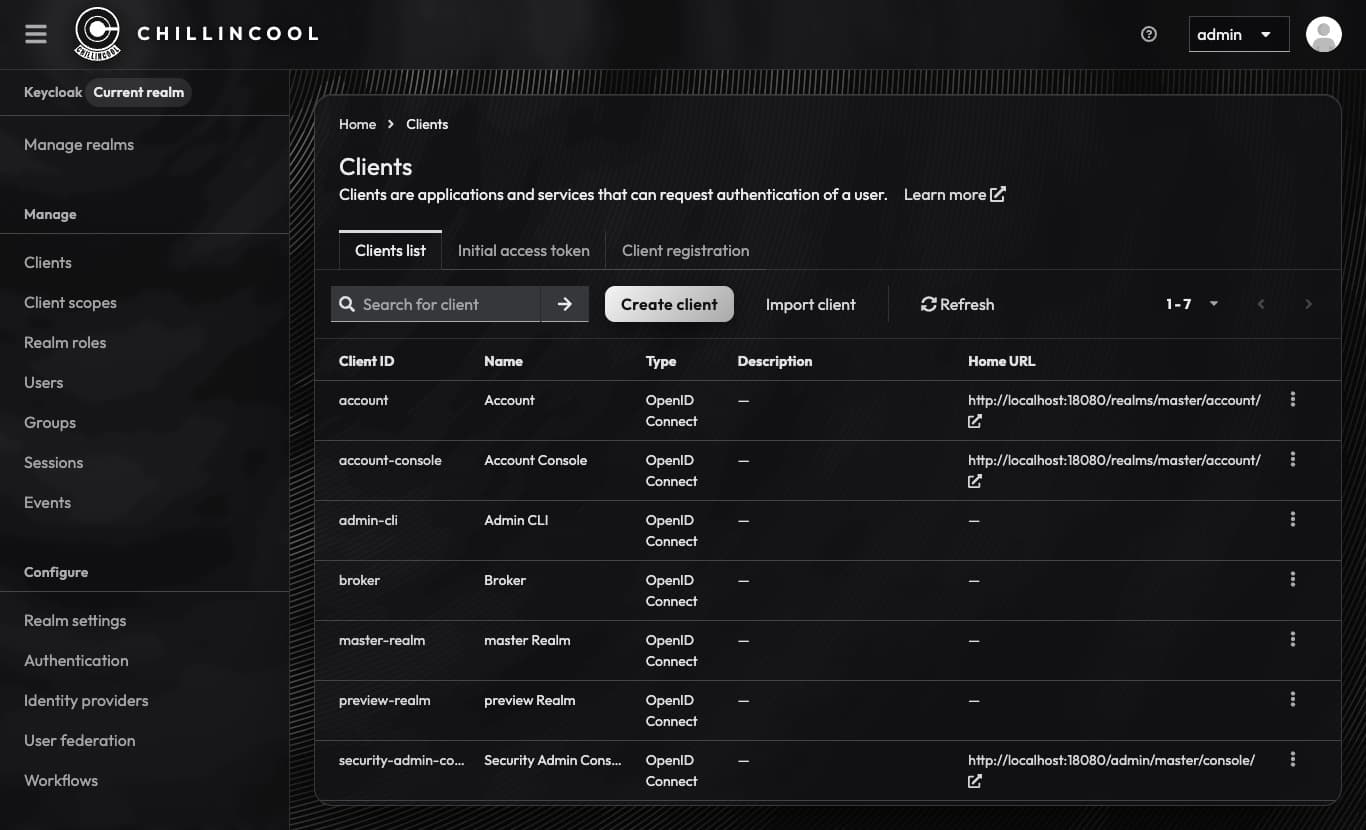Open Client scopes in sidebar
Viewport: 1366px width, 830px height.
coord(70,302)
